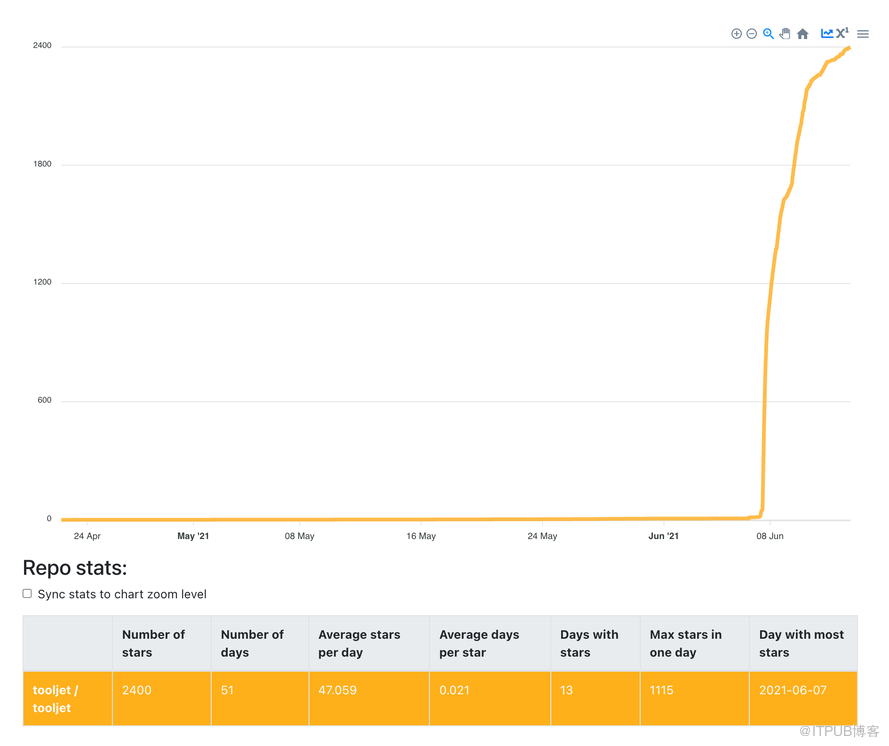Toggle the X¹ scale icon
This screenshot has height=746, width=889.
tap(842, 33)
